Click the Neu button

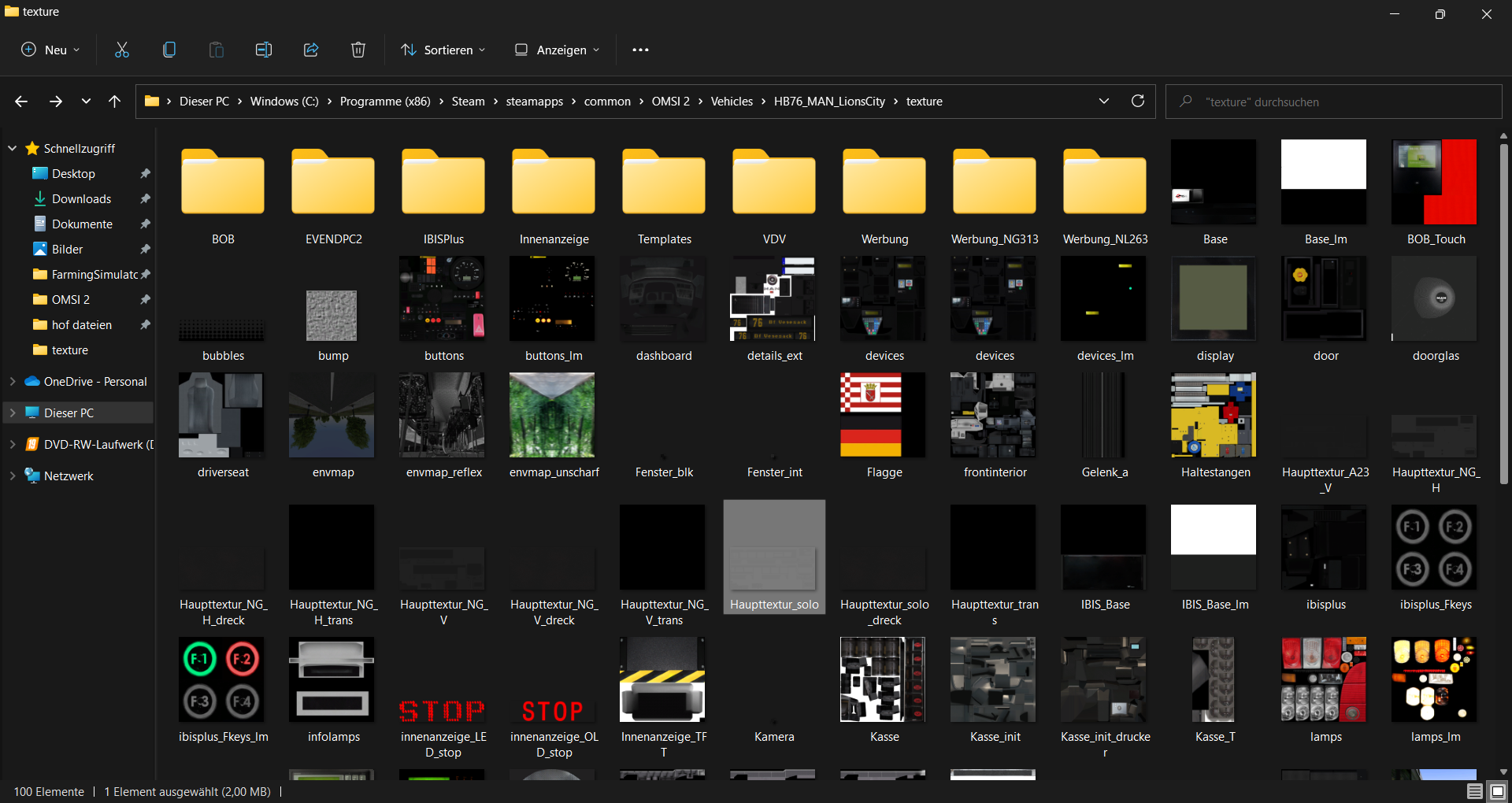pyautogui.click(x=50, y=50)
